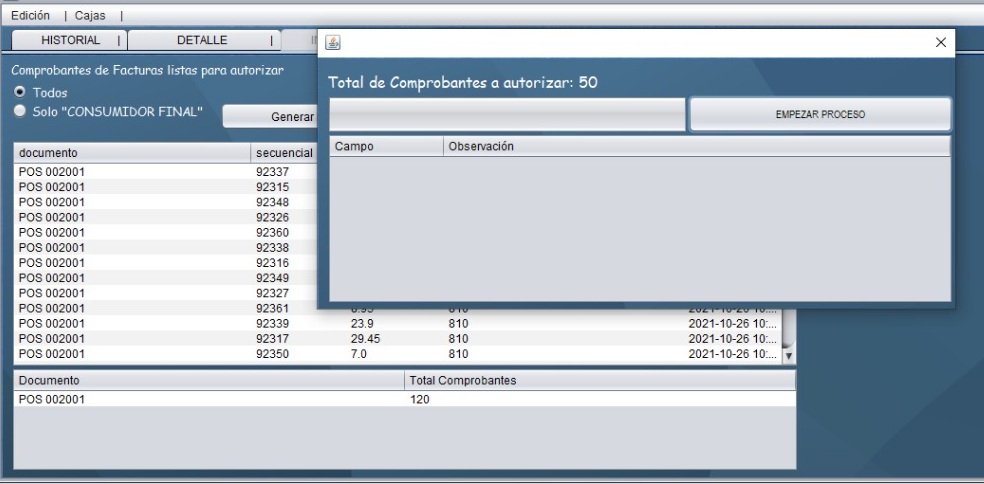The height and width of the screenshot is (484, 984).
Task: Close the comprobantes authorization dialog
Action: (x=940, y=42)
